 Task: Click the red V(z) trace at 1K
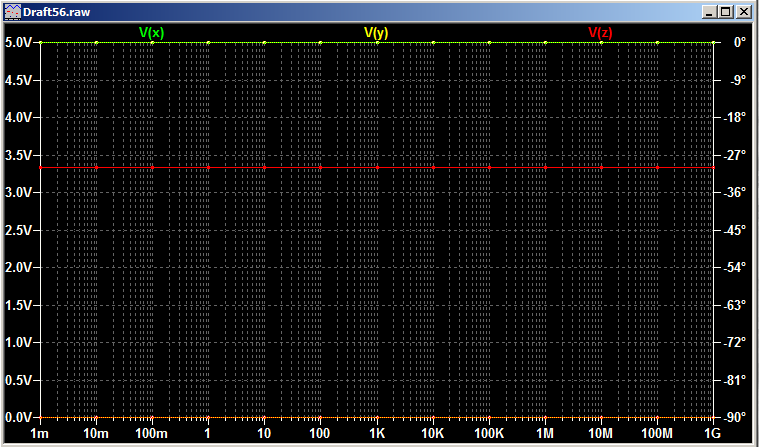click(377, 168)
